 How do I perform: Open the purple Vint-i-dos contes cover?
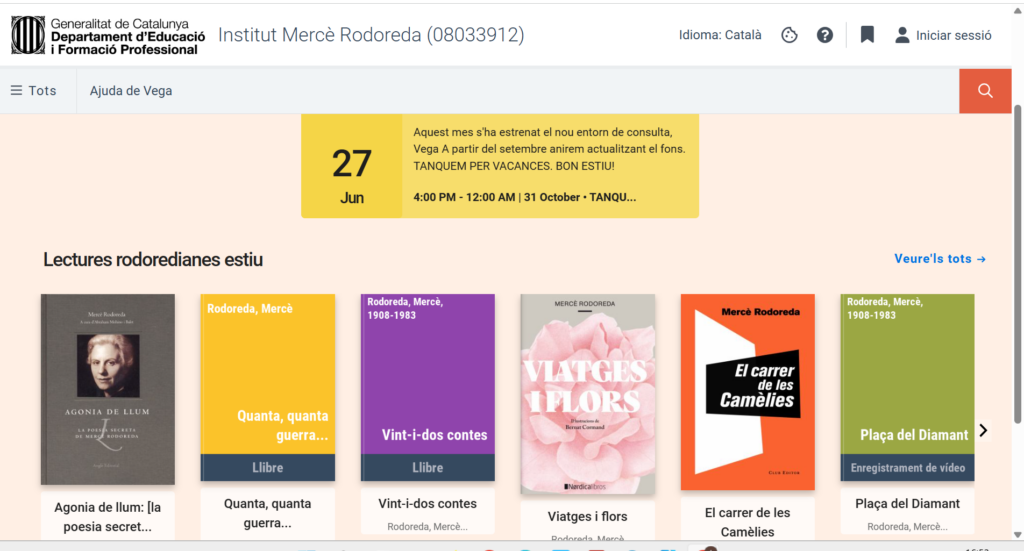(428, 387)
